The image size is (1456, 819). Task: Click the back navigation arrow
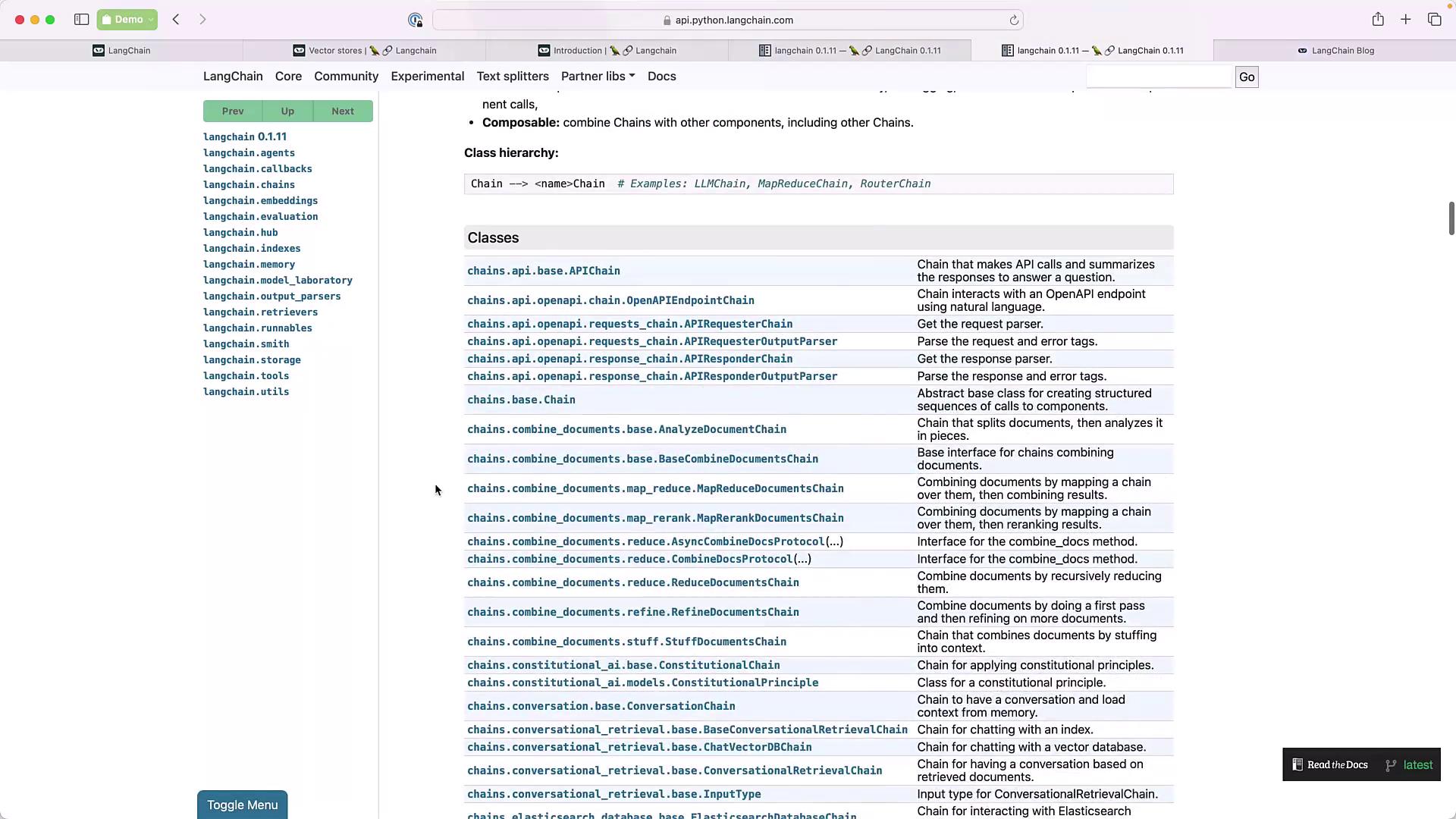click(x=176, y=20)
